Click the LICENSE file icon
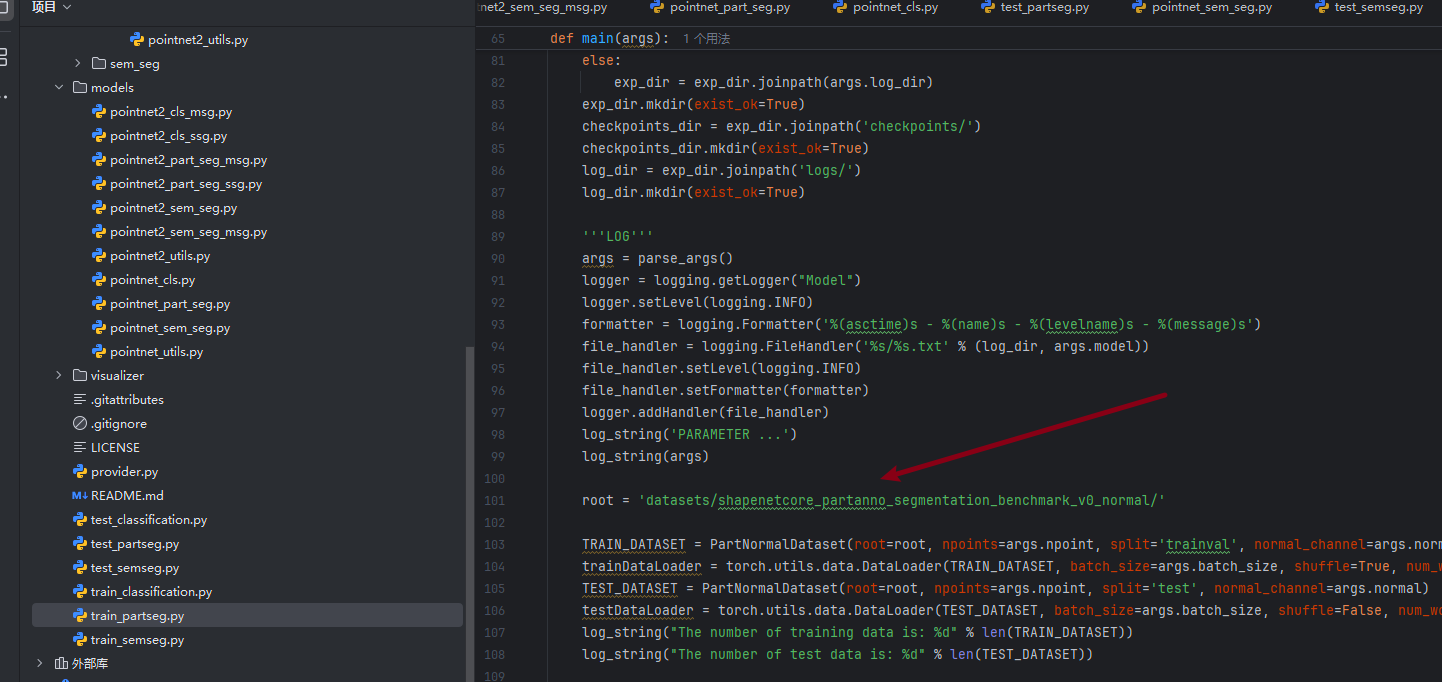1442x682 pixels. click(80, 448)
